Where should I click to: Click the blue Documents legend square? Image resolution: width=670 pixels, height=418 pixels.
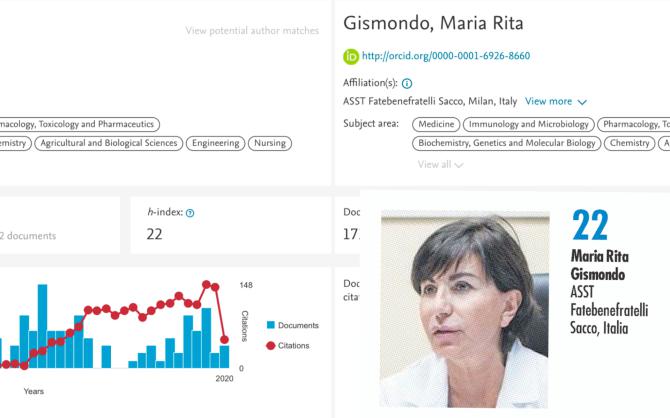click(270, 325)
